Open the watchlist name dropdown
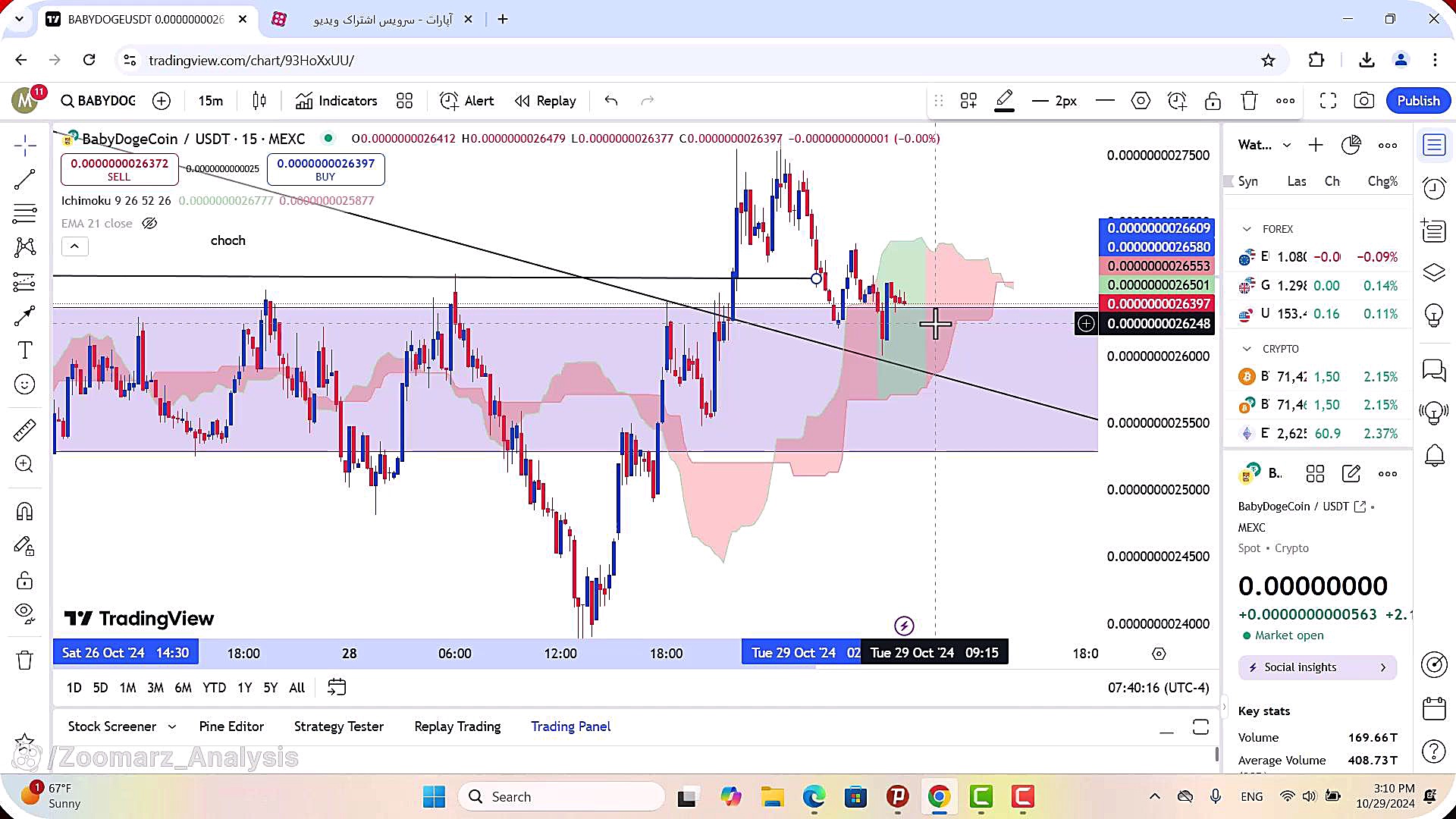Viewport: 1456px width, 819px height. [x=1264, y=145]
